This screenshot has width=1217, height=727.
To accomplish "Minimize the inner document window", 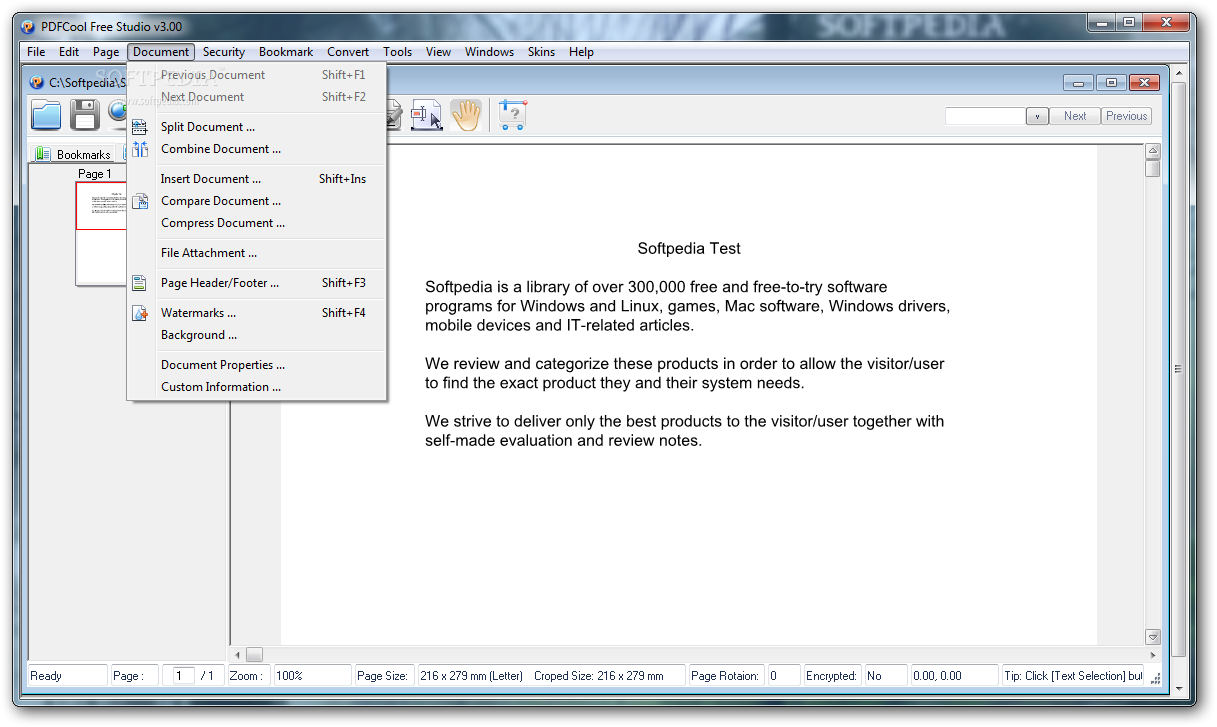I will click(1078, 83).
